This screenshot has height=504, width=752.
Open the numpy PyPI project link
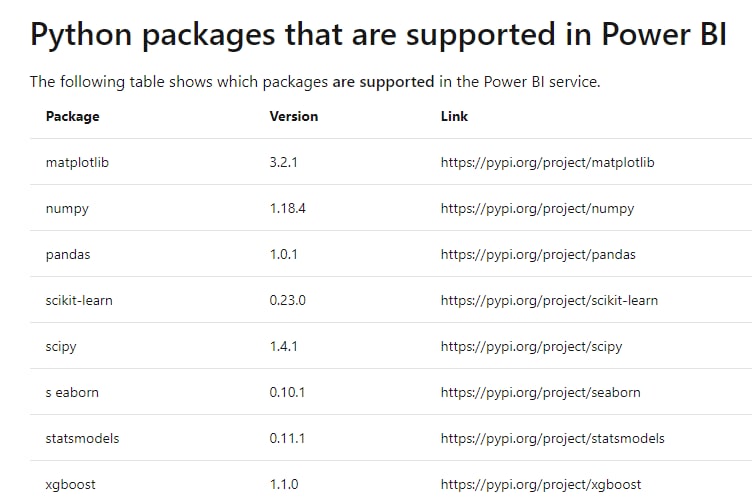(x=537, y=209)
